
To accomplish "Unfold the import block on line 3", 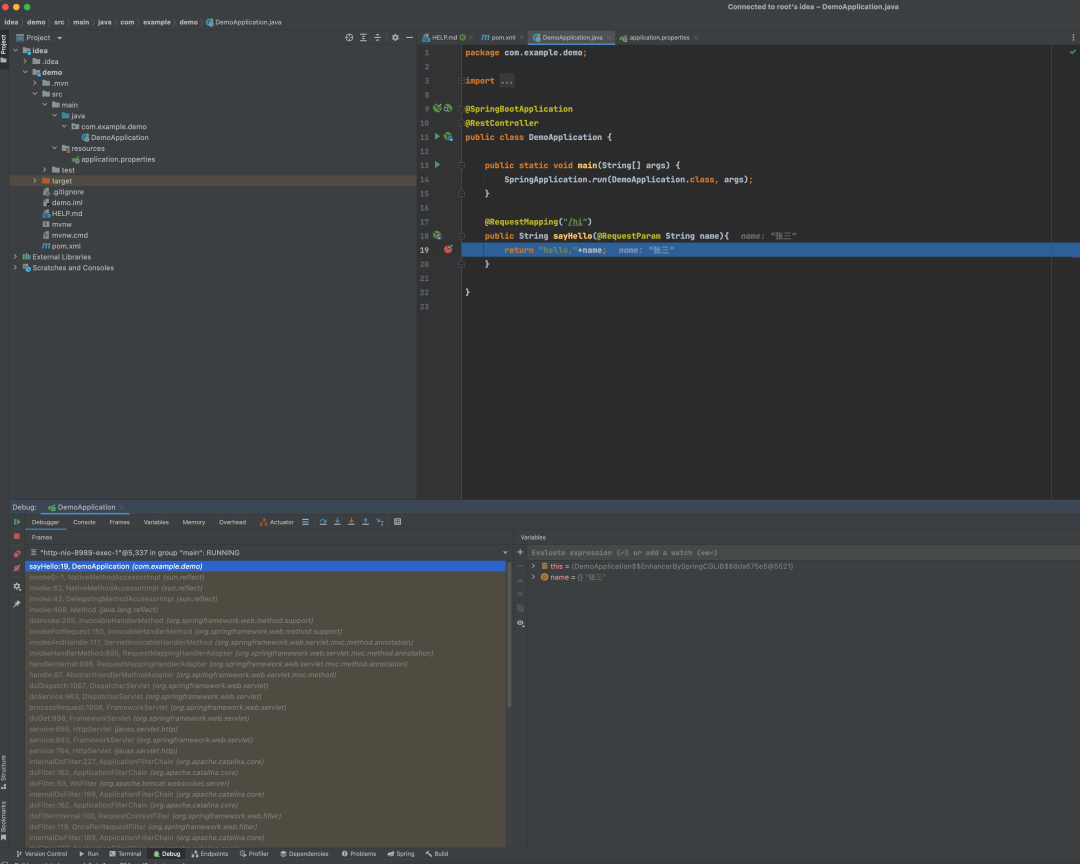I will click(461, 81).
